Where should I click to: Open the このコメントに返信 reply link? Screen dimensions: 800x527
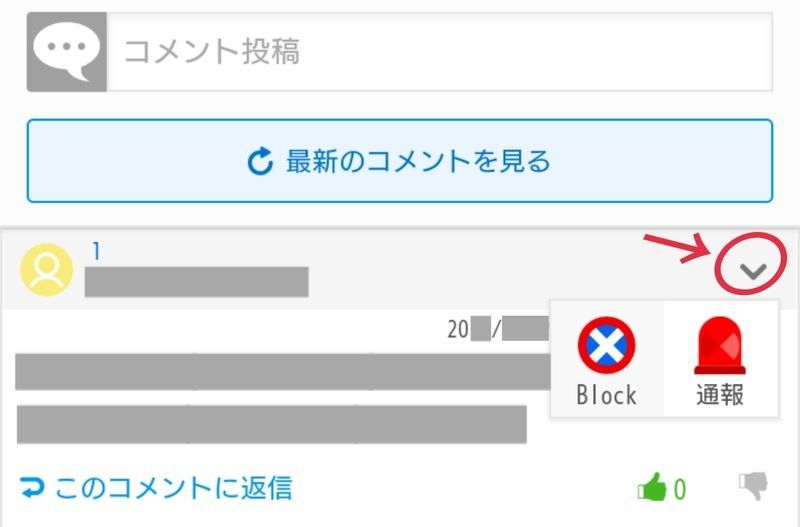click(x=173, y=488)
